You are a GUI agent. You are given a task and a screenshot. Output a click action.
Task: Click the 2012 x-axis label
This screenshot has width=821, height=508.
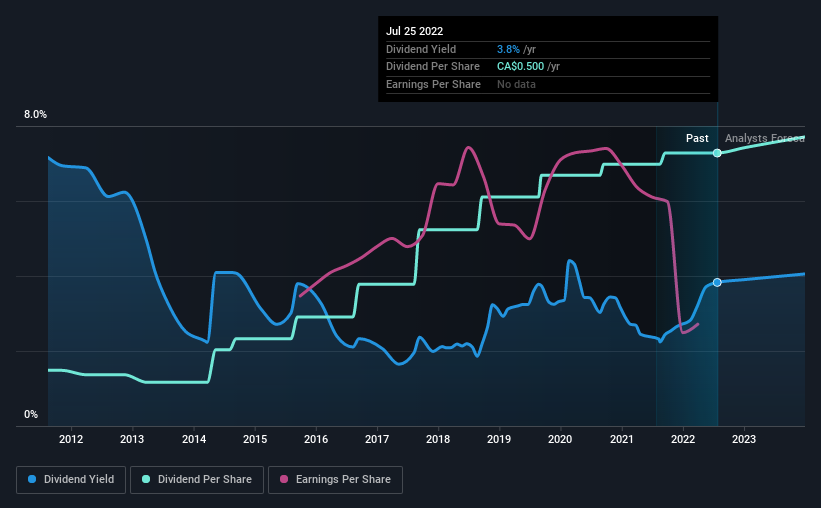(71, 439)
